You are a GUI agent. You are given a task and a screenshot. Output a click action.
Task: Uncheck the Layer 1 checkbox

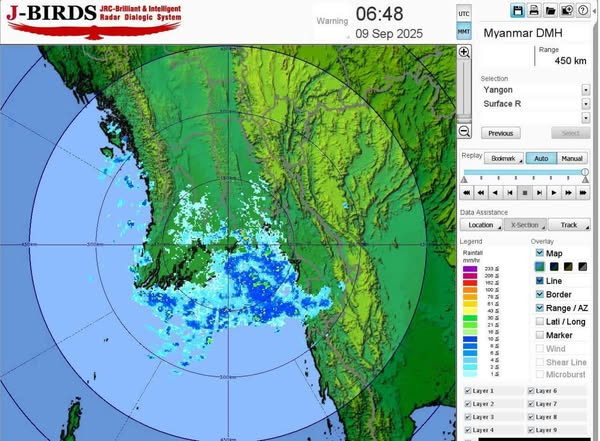click(x=468, y=391)
